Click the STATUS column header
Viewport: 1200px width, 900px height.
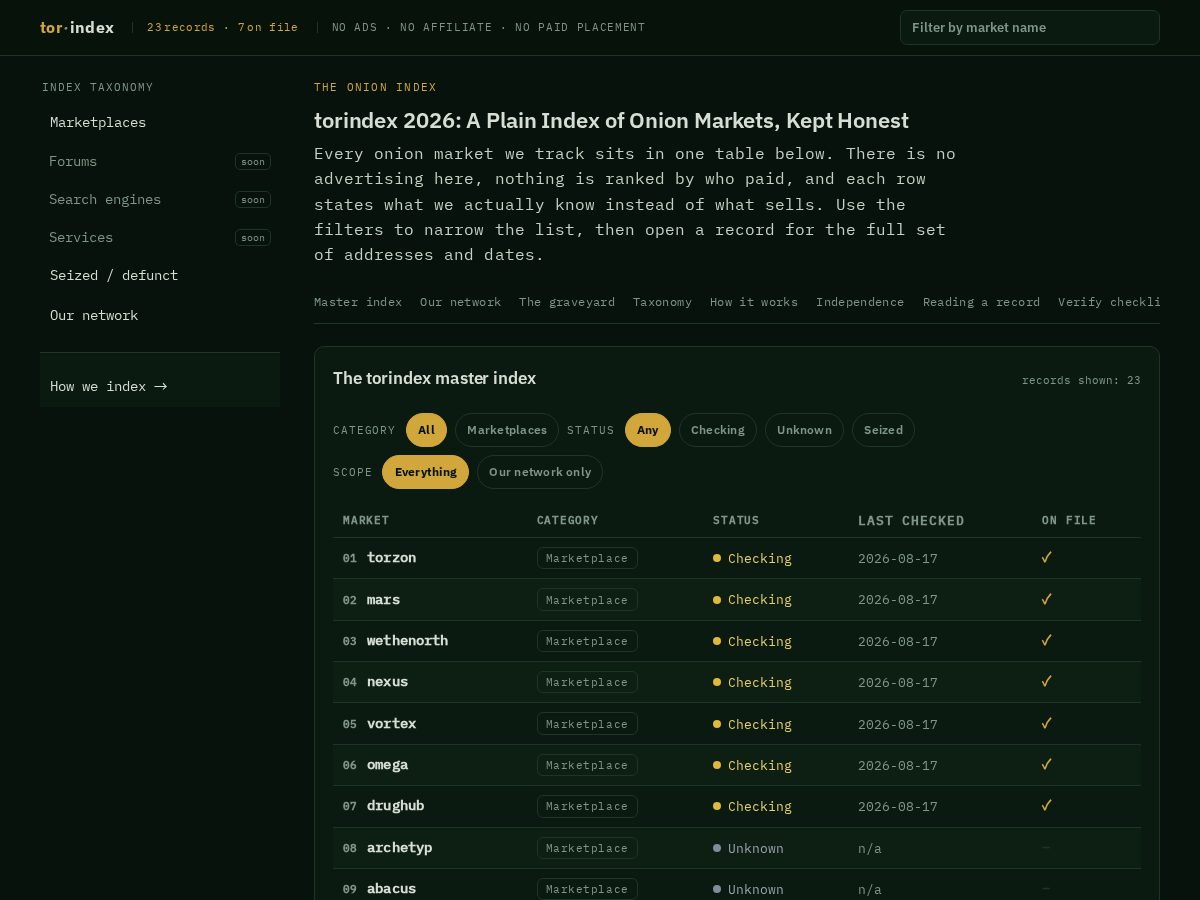736,520
